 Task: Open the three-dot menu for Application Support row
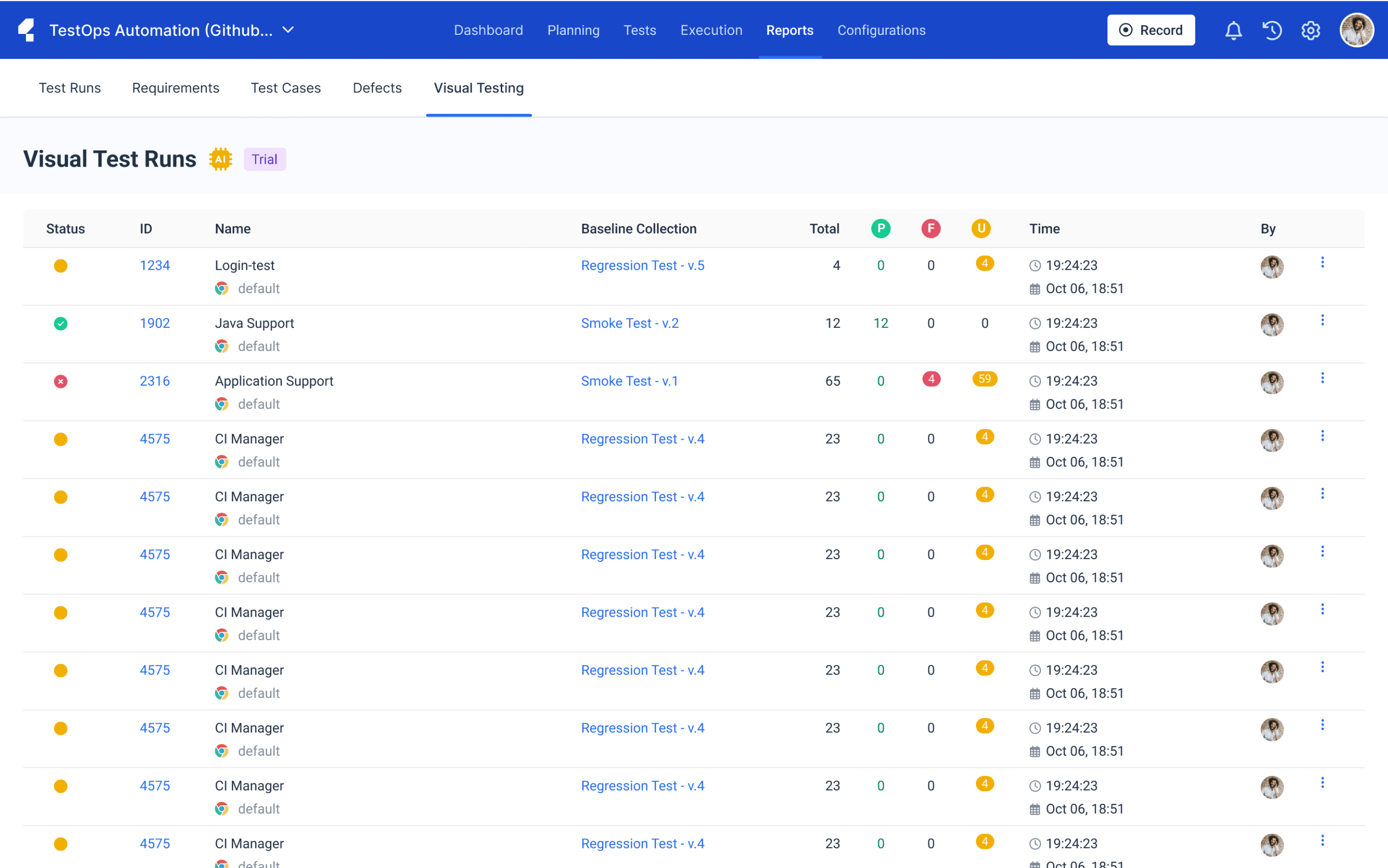click(1323, 378)
